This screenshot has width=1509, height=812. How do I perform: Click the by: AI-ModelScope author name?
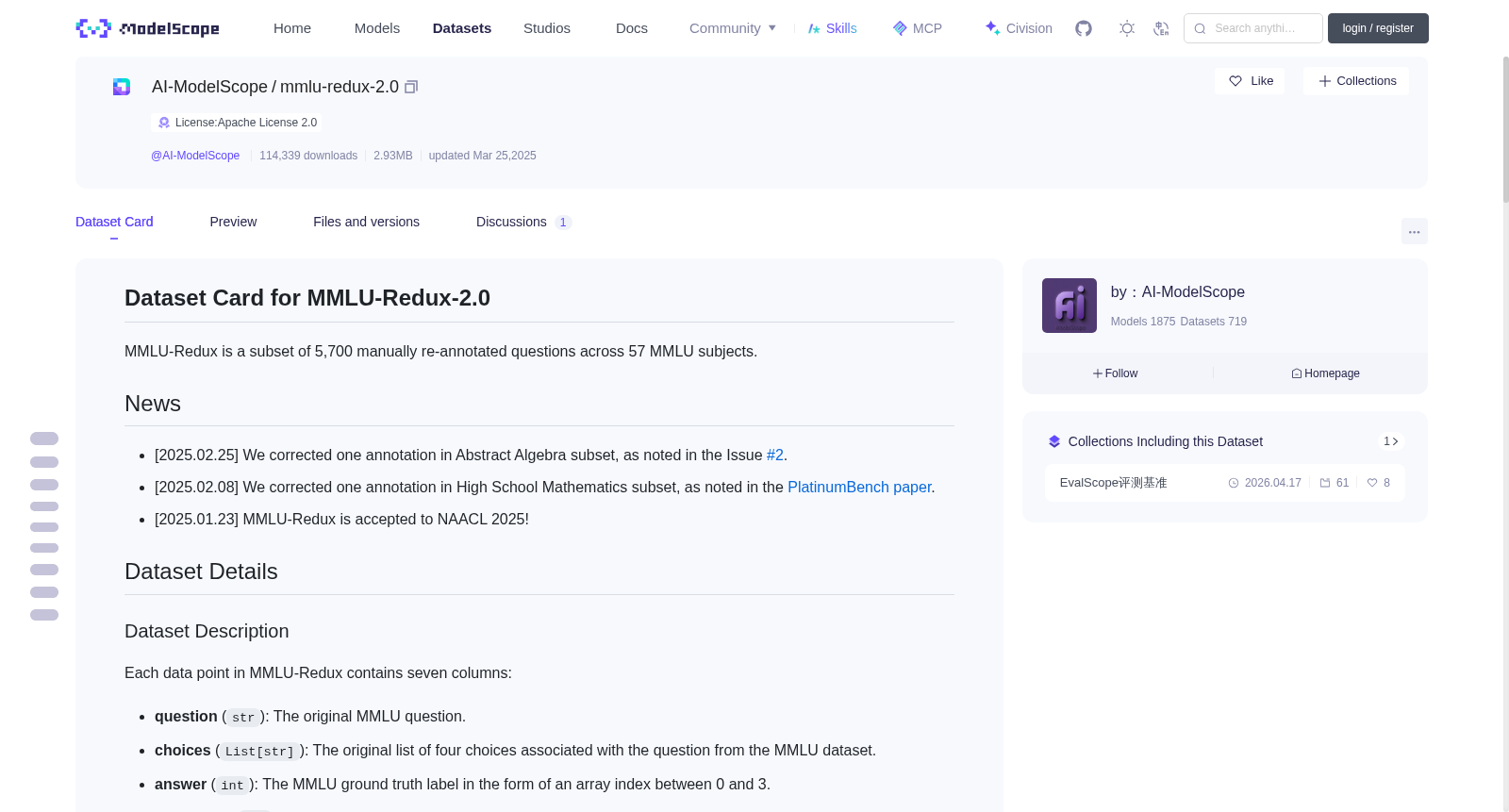tap(1193, 292)
